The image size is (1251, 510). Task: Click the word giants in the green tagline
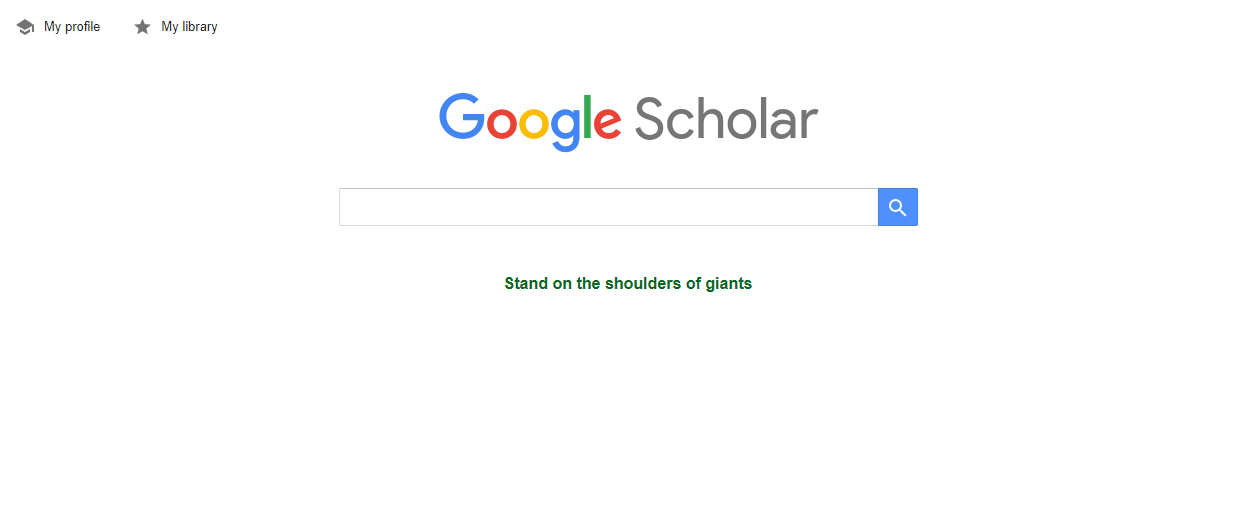point(729,284)
